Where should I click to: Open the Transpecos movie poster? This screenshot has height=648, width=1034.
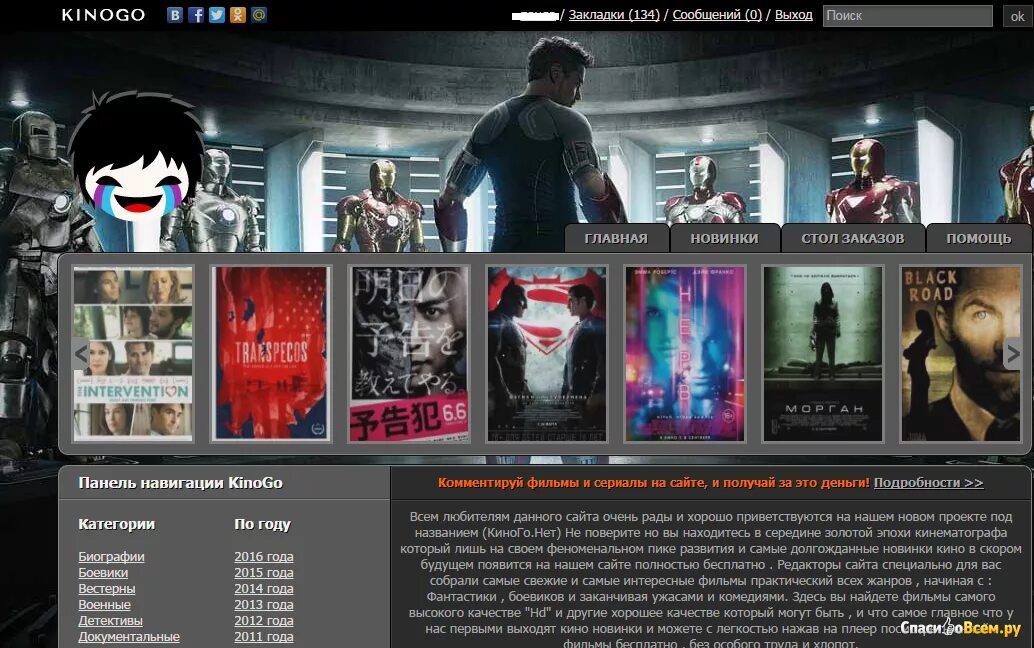[271, 354]
